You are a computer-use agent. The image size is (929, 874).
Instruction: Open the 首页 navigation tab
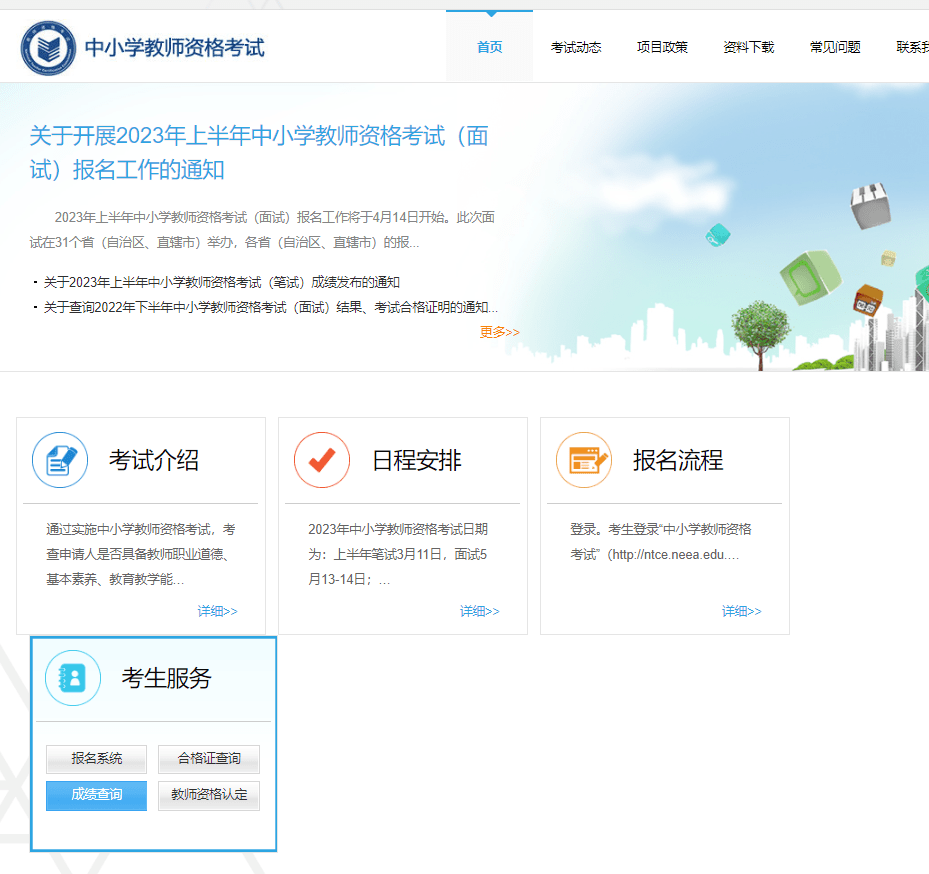point(489,47)
